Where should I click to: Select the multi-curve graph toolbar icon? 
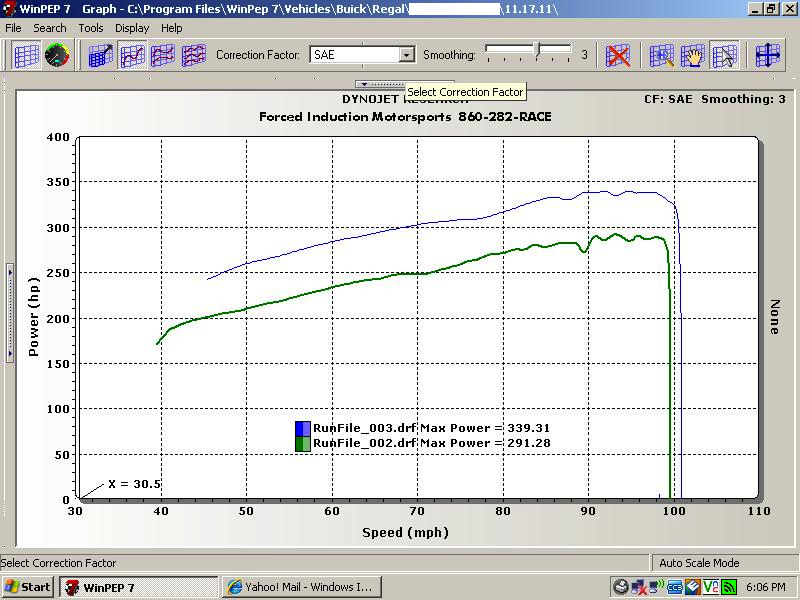(194, 55)
